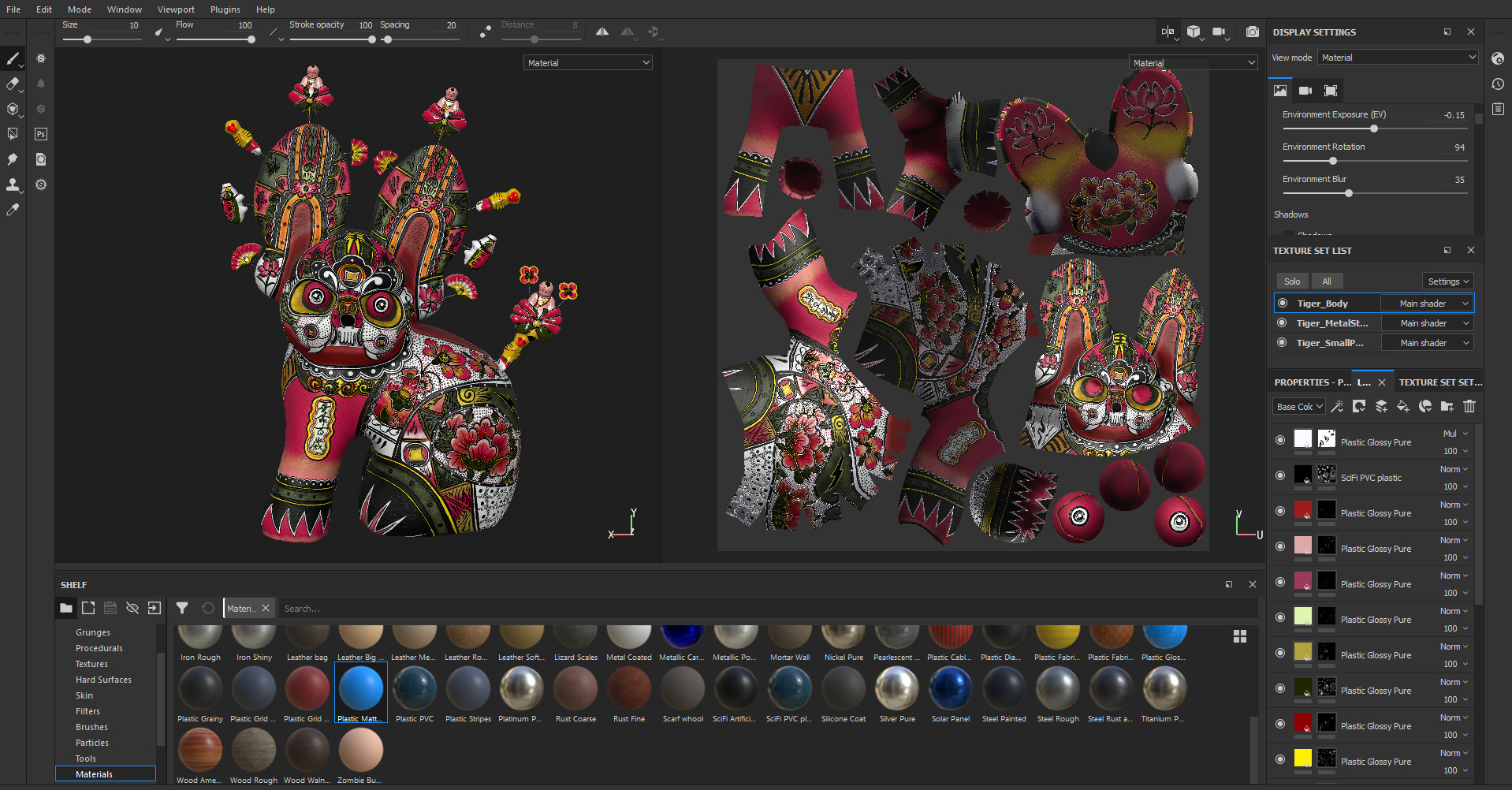
Task: Delete layer with the trash icon
Action: click(1469, 406)
